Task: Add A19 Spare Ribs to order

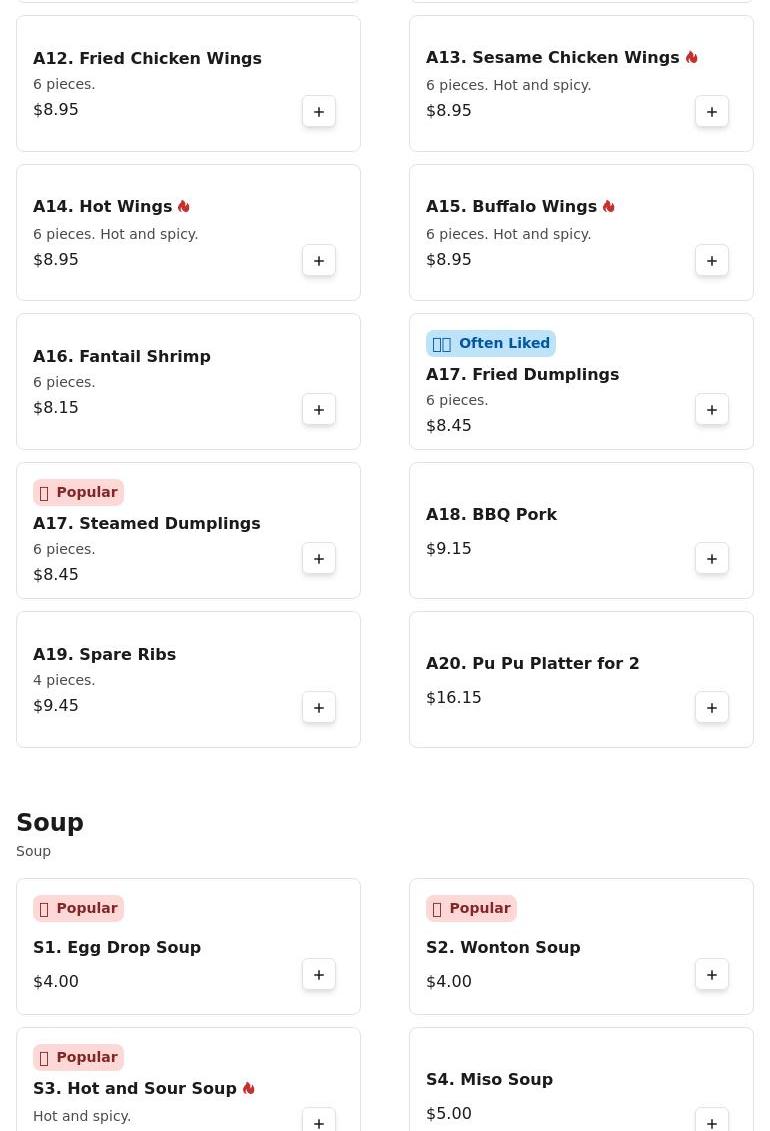Action: coord(319,708)
